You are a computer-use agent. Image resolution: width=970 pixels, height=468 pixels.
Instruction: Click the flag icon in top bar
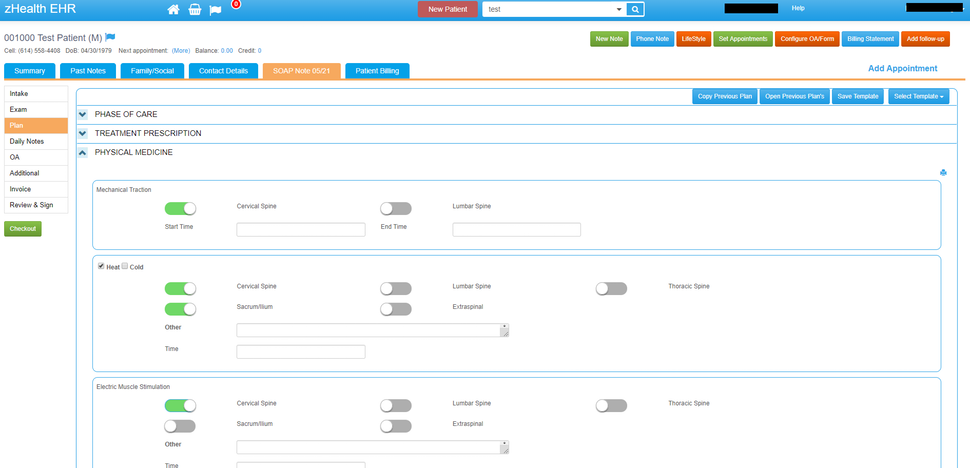coord(215,10)
